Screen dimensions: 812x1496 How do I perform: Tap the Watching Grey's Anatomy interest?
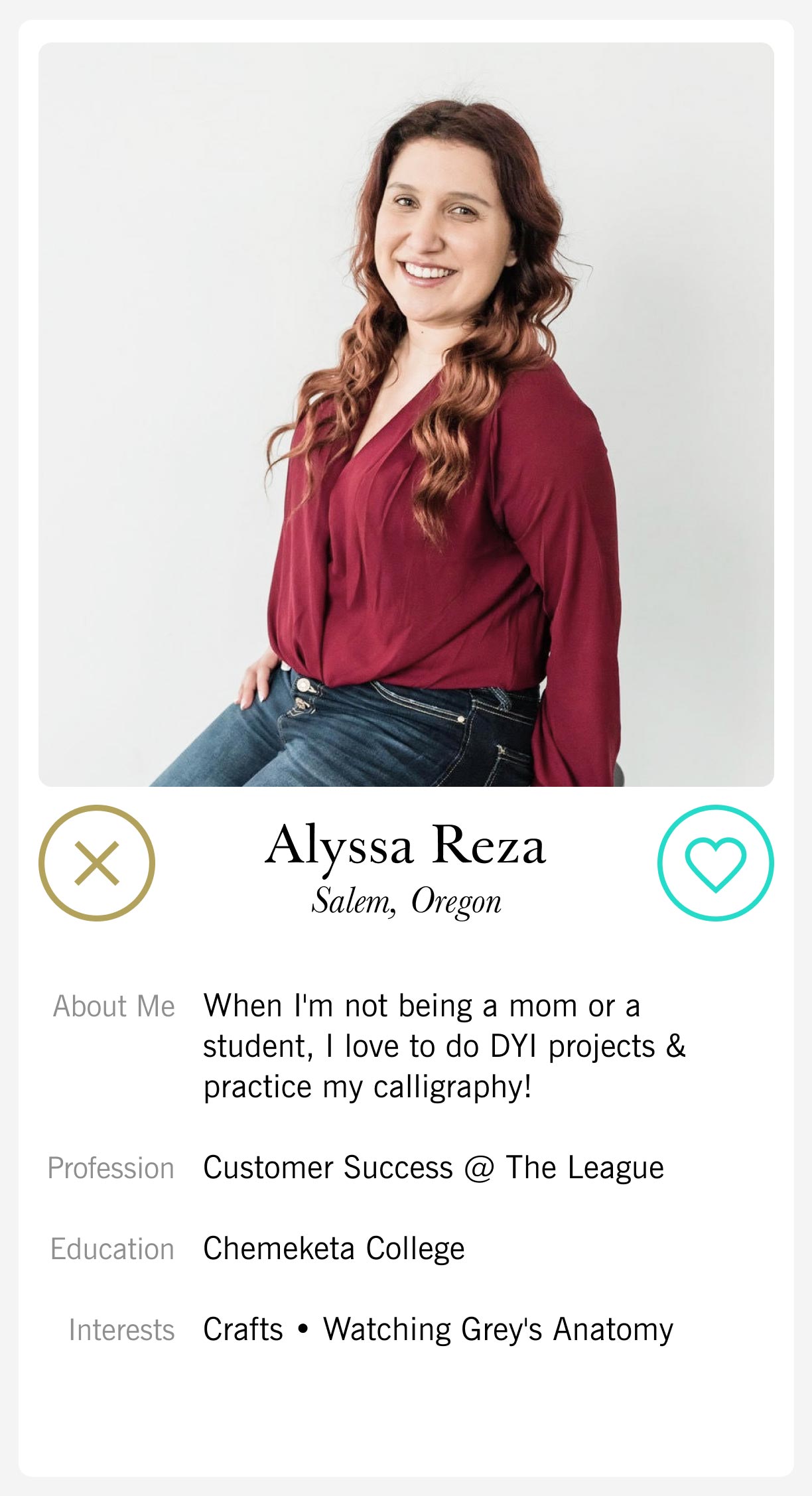(x=498, y=1329)
